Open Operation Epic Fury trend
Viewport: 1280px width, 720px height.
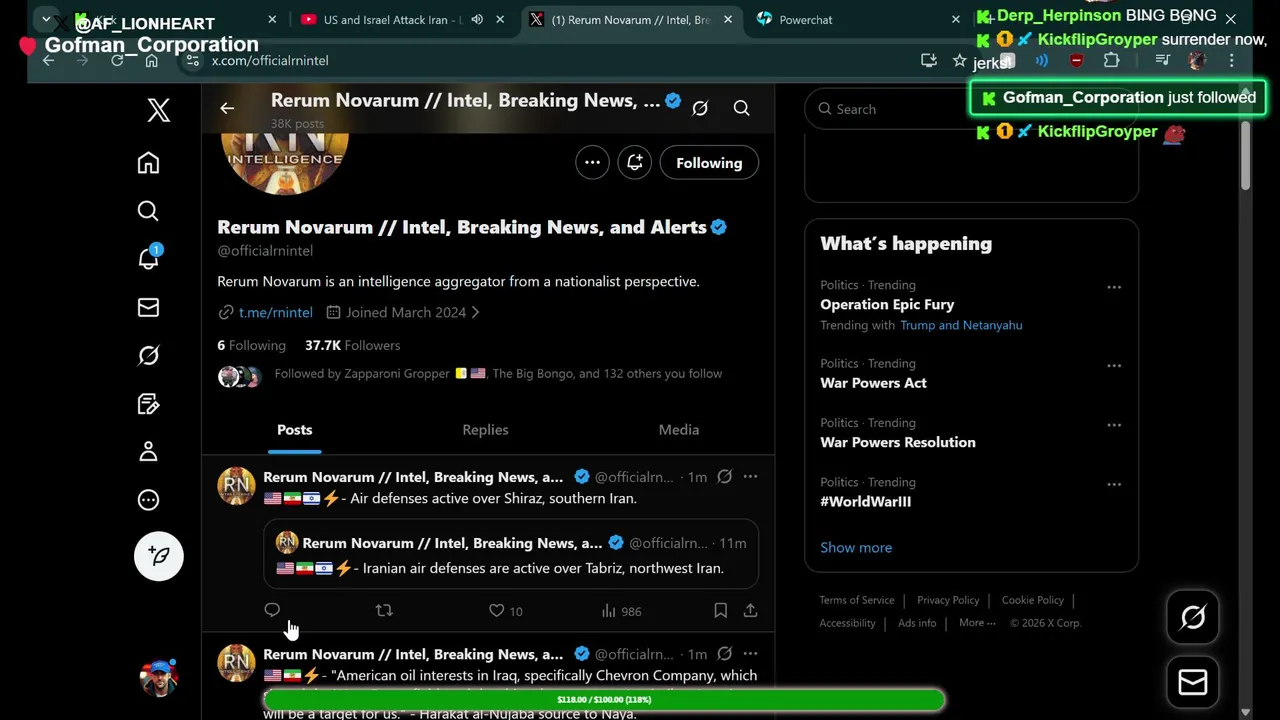[x=887, y=305]
